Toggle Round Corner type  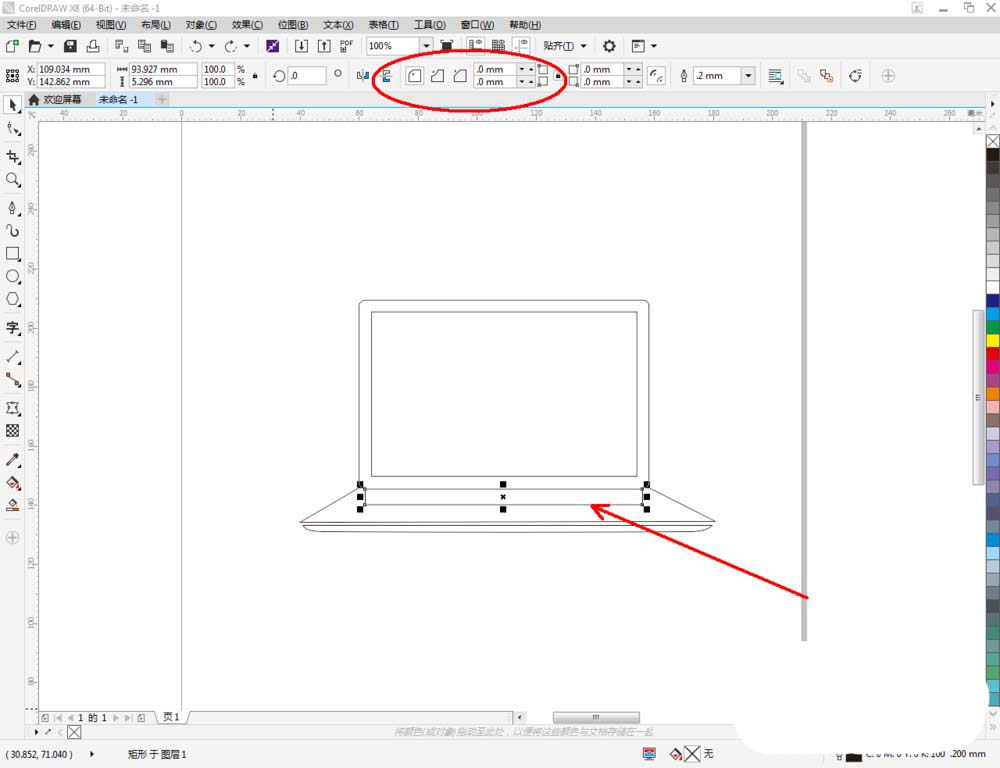415,76
